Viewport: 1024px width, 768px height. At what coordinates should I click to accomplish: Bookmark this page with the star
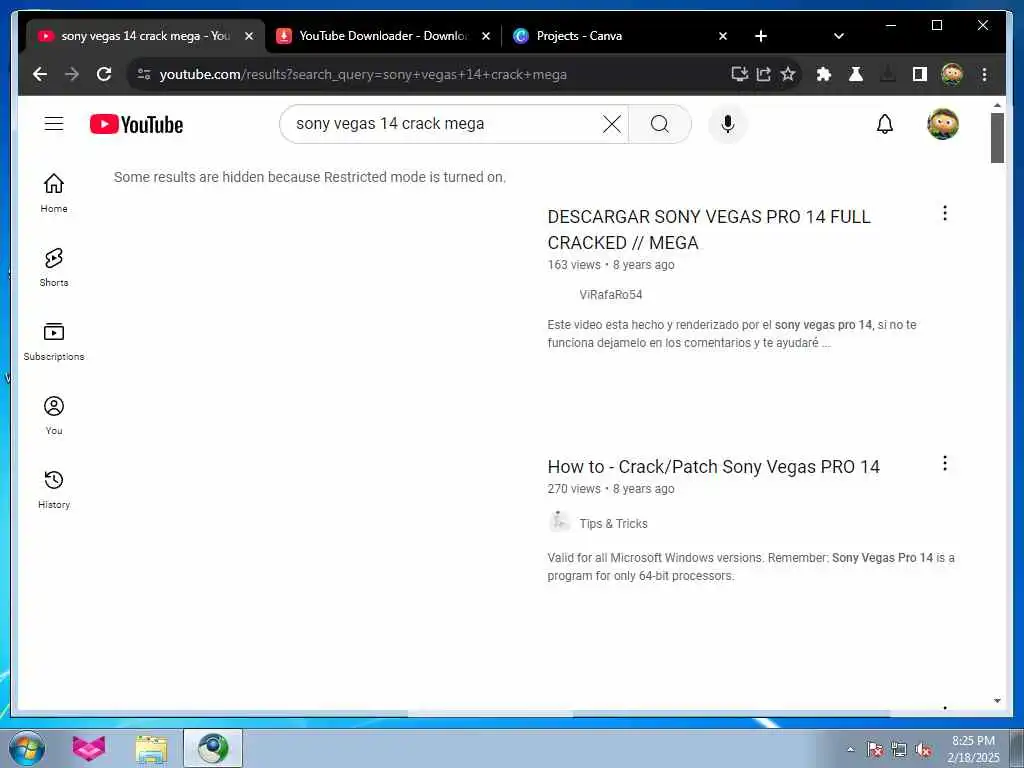point(788,74)
